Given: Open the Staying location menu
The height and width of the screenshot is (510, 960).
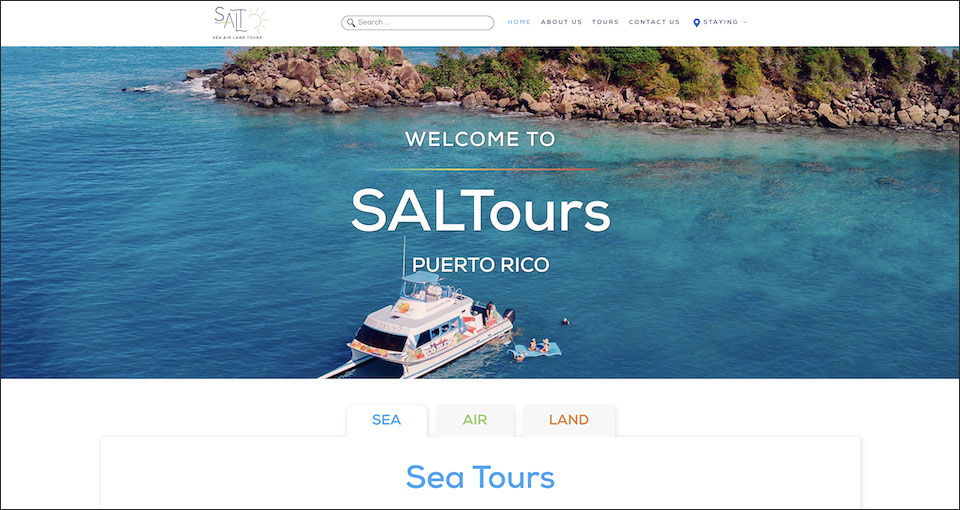Looking at the screenshot, I should [x=720, y=22].
